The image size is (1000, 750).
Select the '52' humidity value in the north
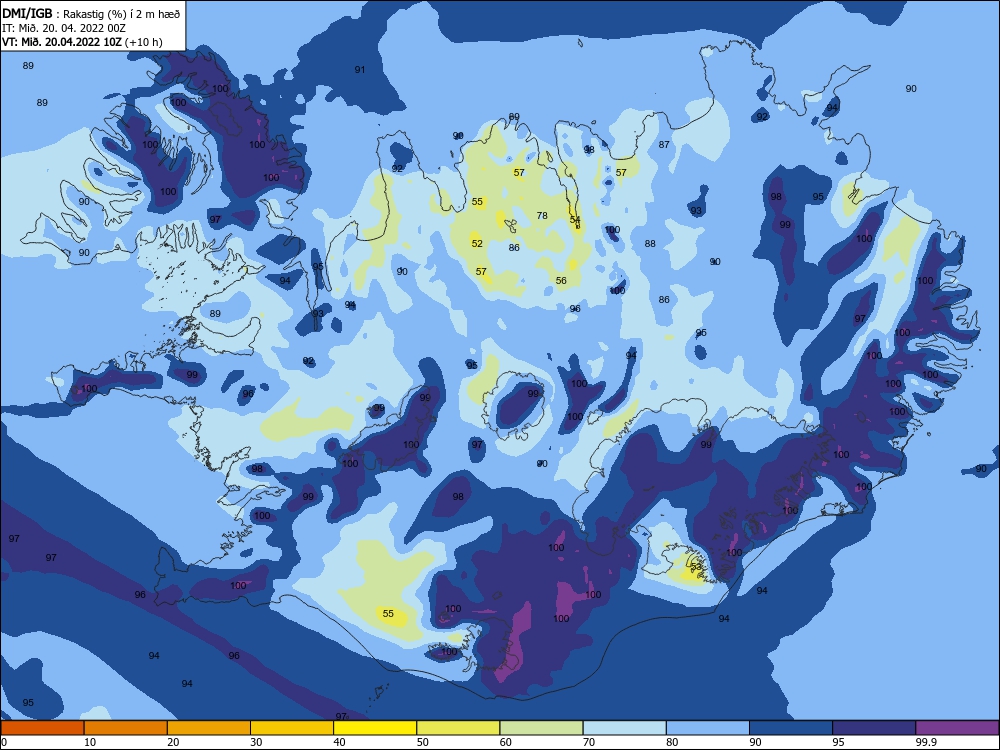(477, 244)
